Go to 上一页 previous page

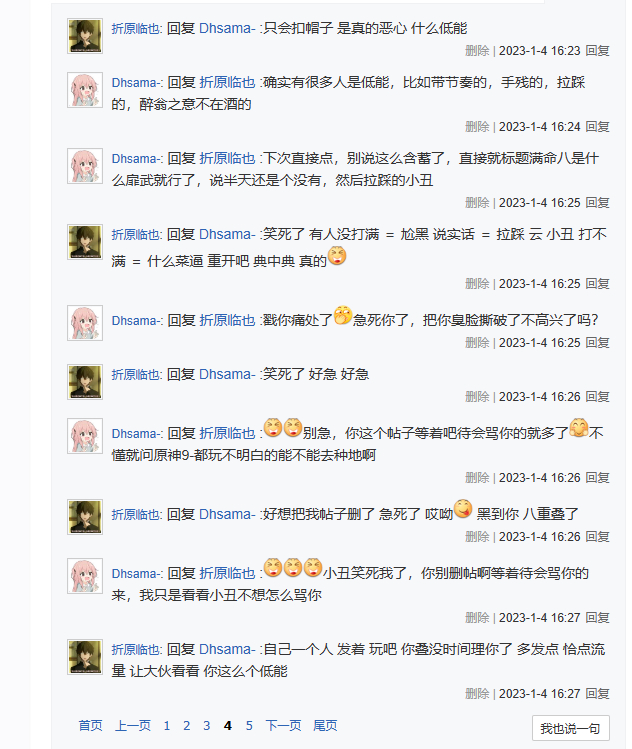(132, 726)
